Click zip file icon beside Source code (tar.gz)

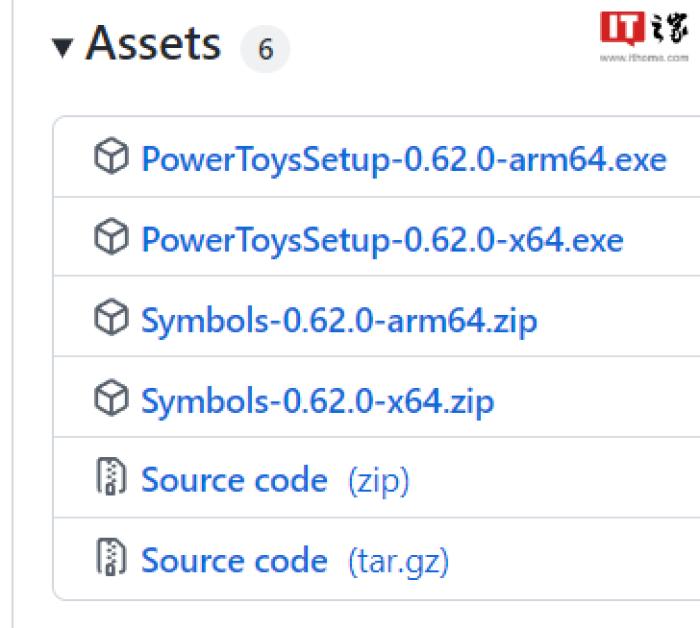112,557
